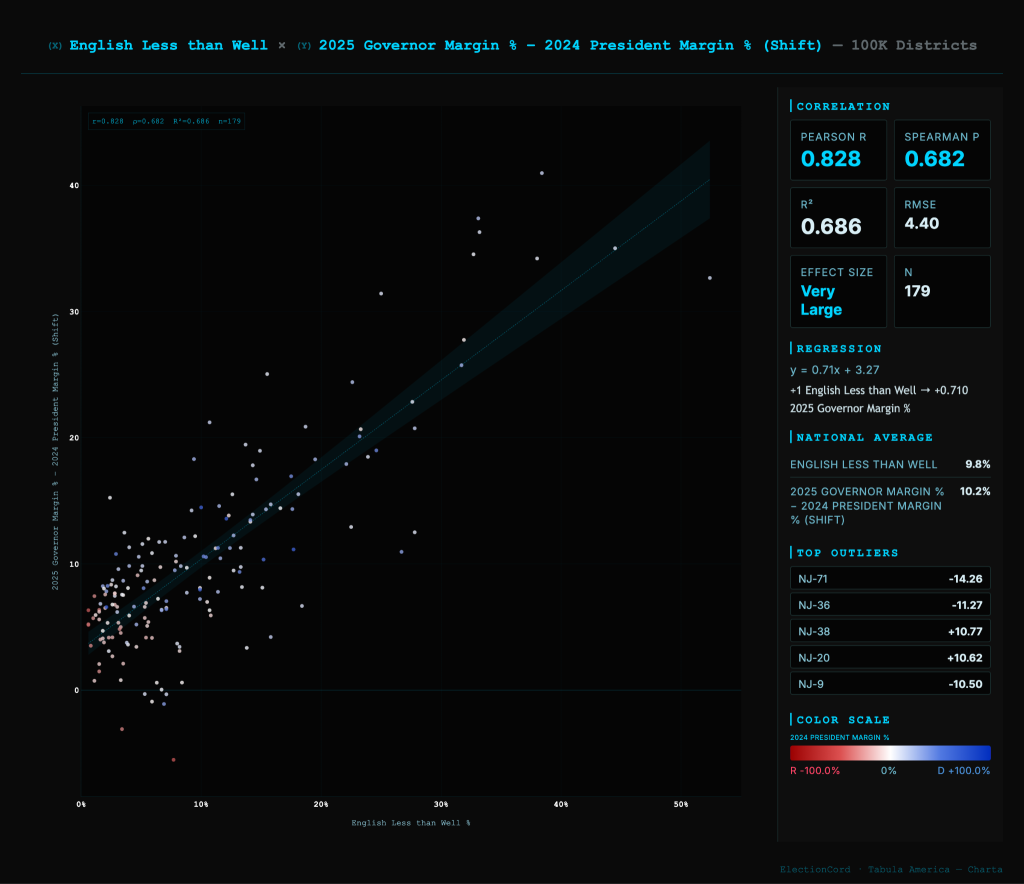Select the Effect Size Very Large card
Screen dimensions: 1024x884
pos(838,291)
